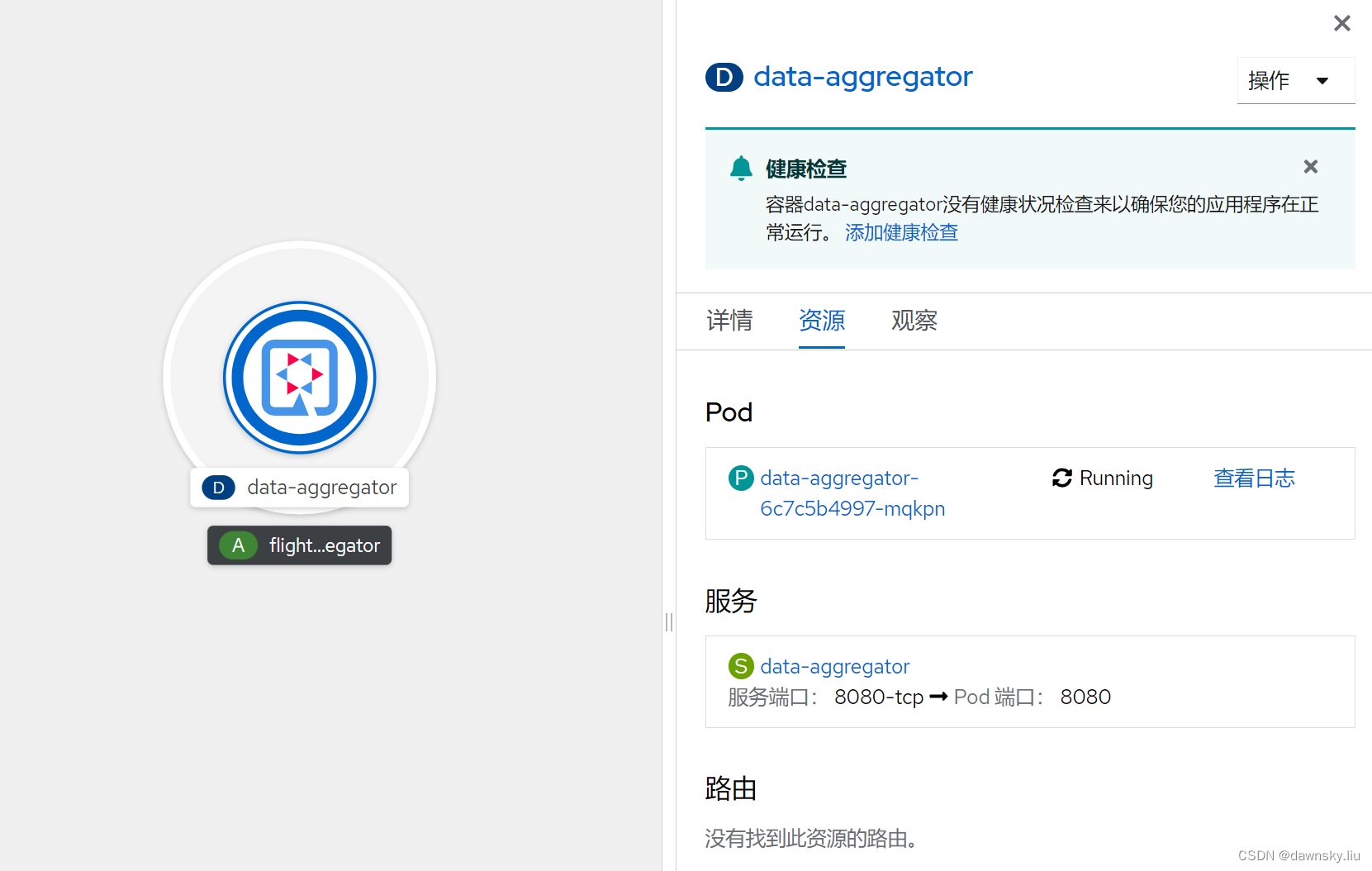This screenshot has width=1372, height=871.
Task: Open the data-aggregator service link
Action: click(x=835, y=666)
